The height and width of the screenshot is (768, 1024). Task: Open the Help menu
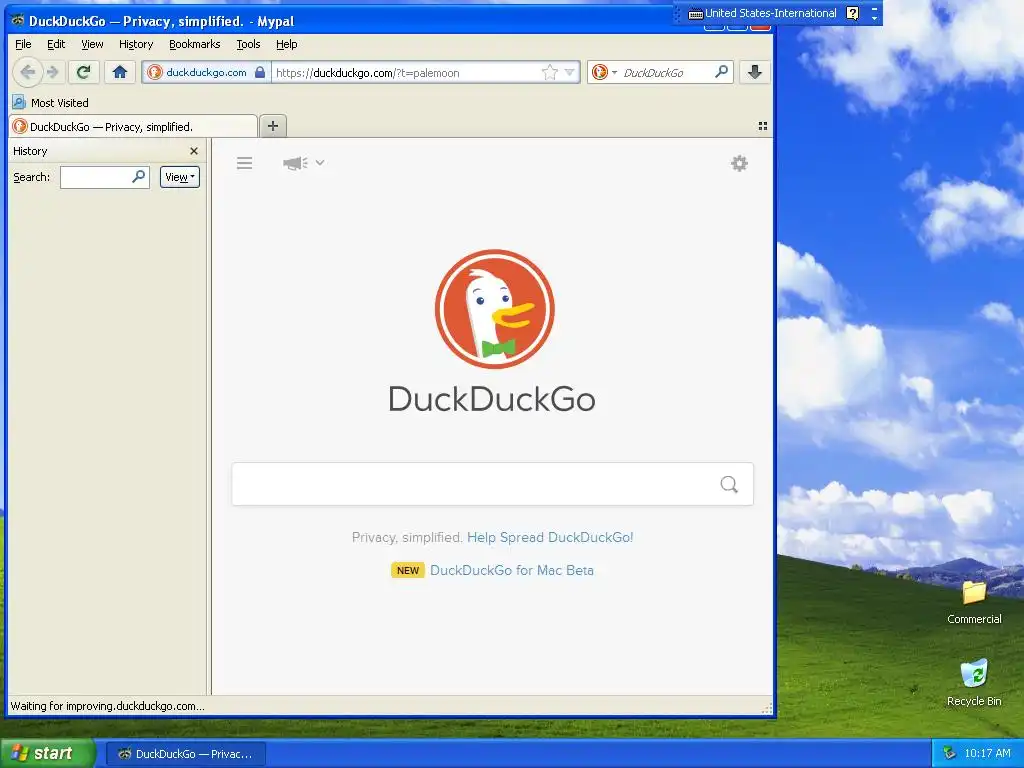286,44
